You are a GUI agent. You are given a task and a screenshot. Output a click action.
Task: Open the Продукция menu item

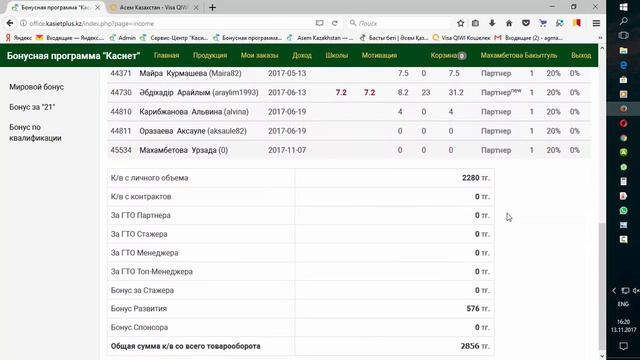coord(210,55)
